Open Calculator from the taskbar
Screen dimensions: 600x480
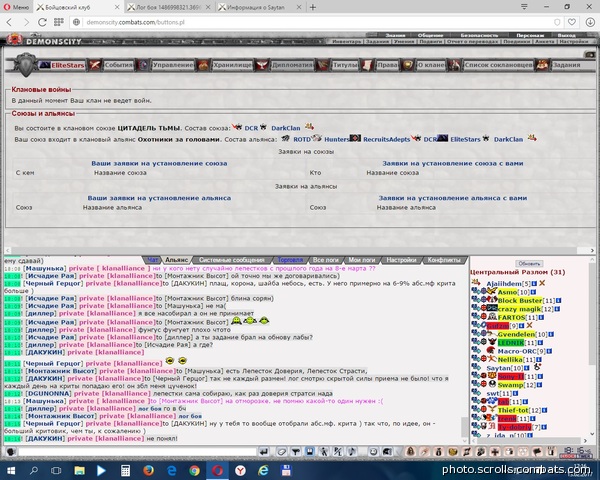(125, 470)
